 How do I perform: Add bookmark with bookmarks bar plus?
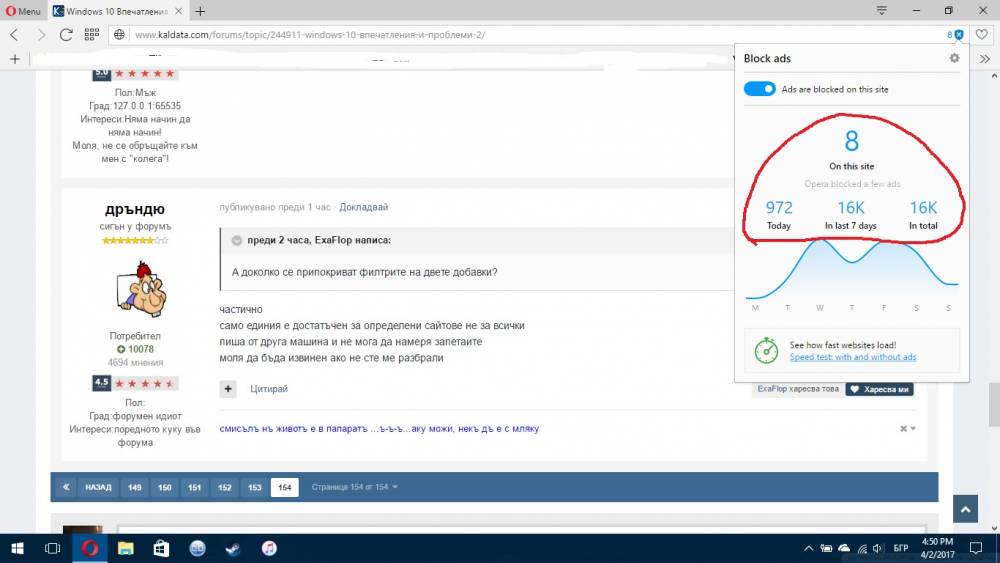pyautogui.click(x=15, y=59)
